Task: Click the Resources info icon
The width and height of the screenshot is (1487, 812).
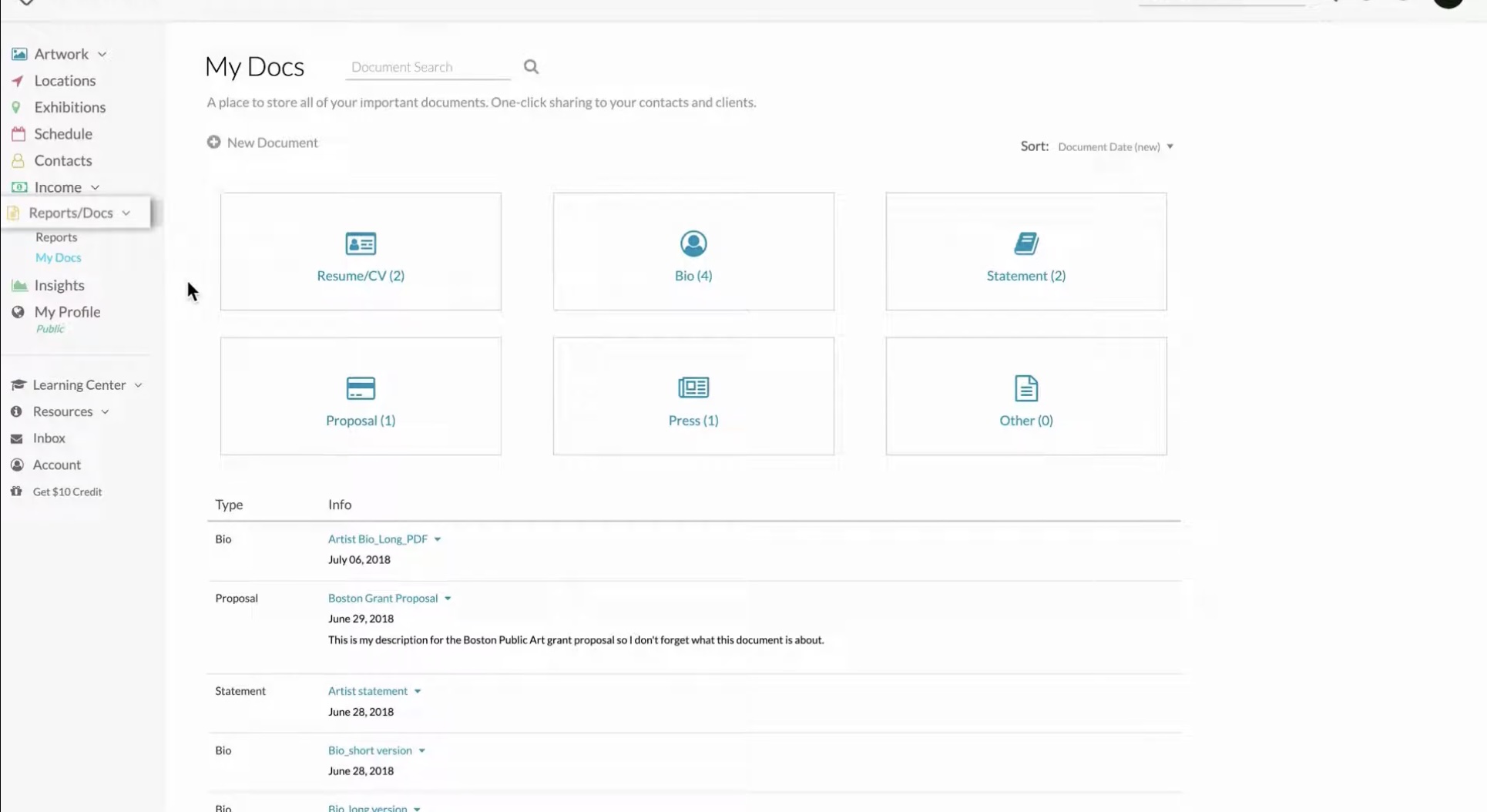Action: coord(16,411)
